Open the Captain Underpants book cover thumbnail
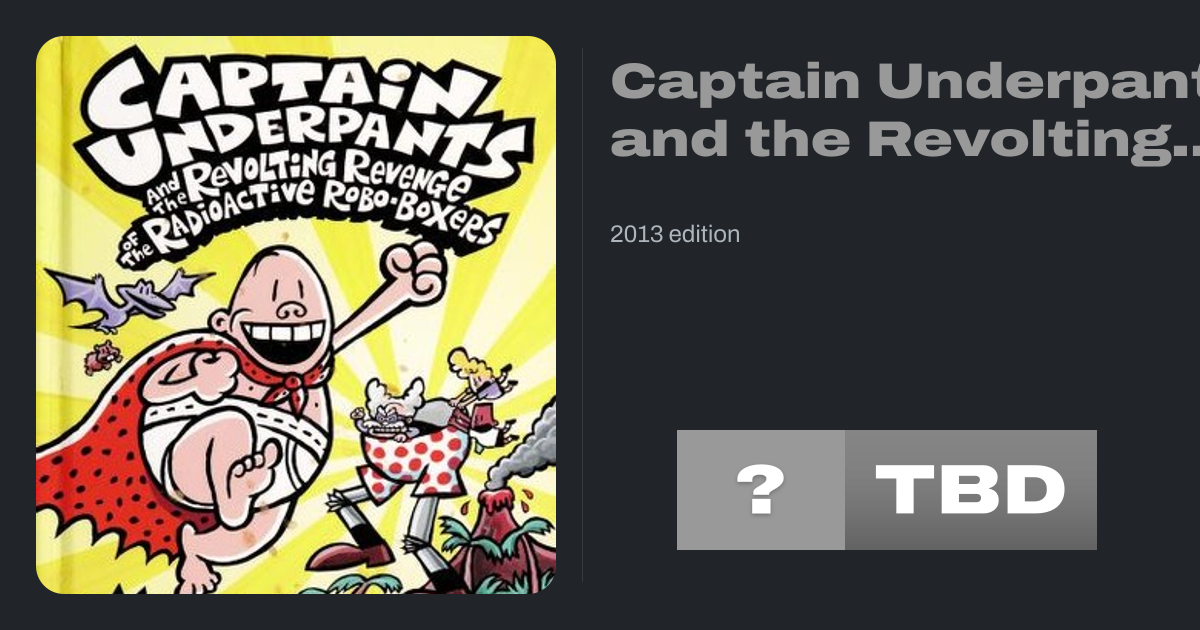This screenshot has width=1200, height=630. pos(296,315)
